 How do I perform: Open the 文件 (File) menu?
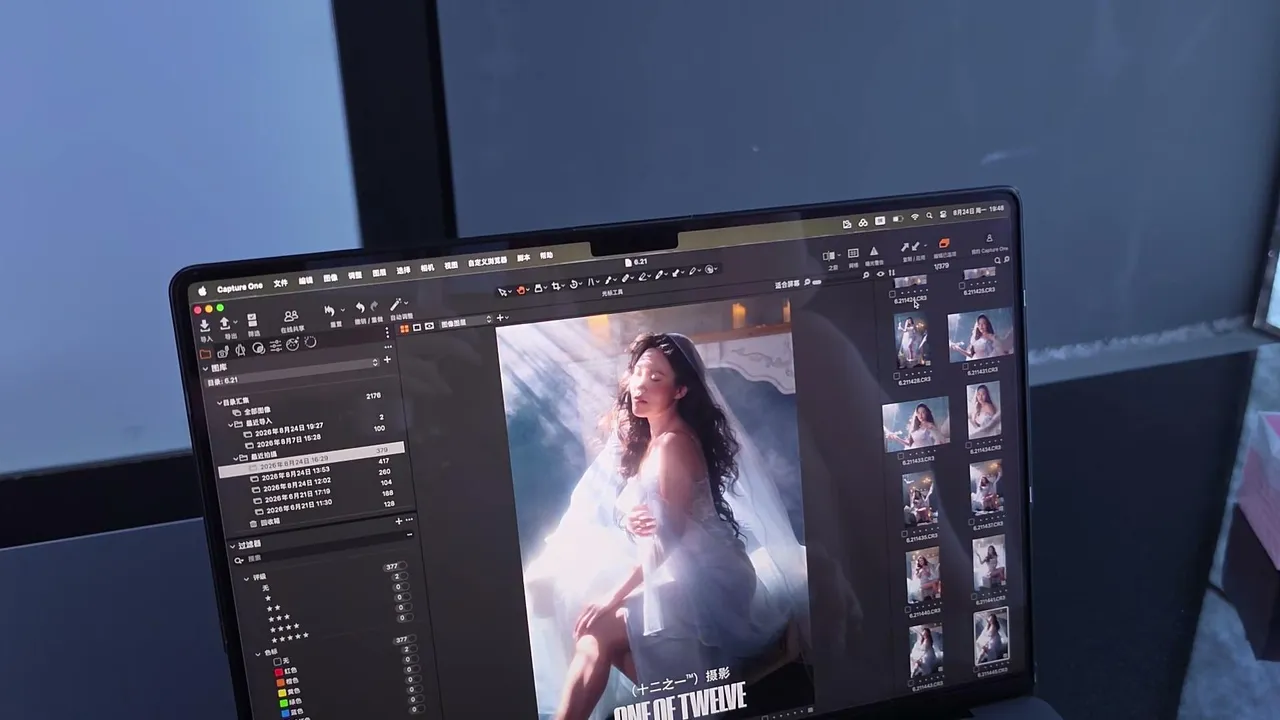pyautogui.click(x=281, y=283)
